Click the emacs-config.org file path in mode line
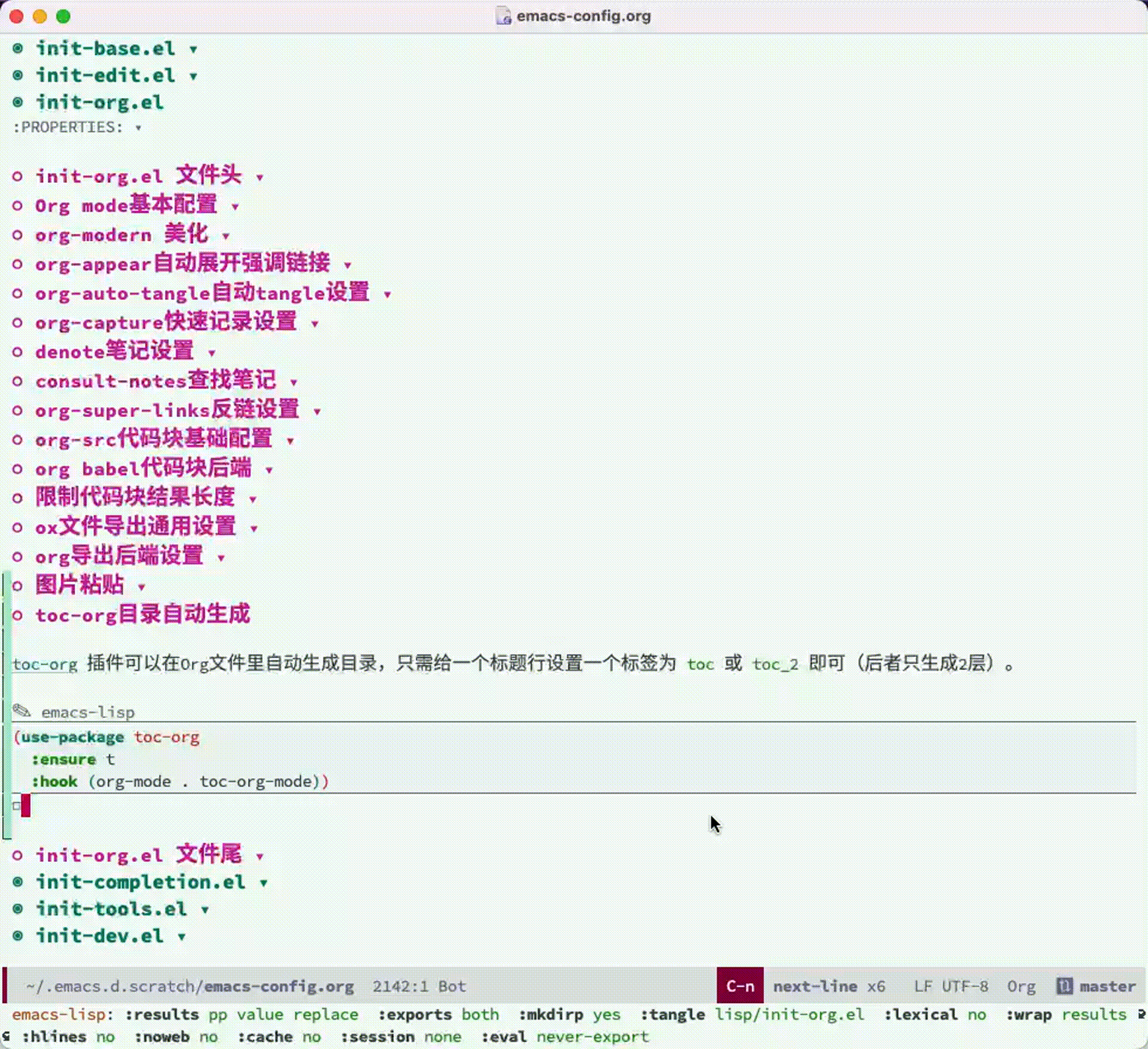The width and height of the screenshot is (1148, 1049). pos(190,986)
